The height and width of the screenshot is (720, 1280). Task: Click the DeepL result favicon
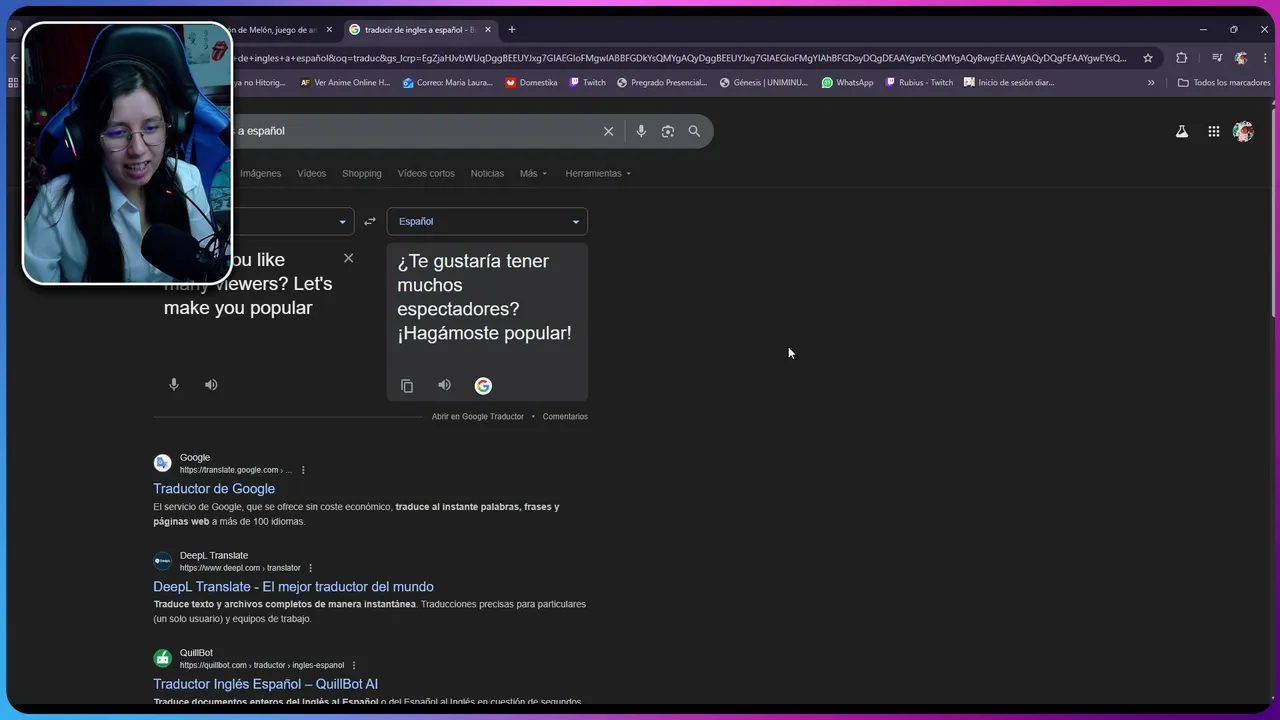162,561
